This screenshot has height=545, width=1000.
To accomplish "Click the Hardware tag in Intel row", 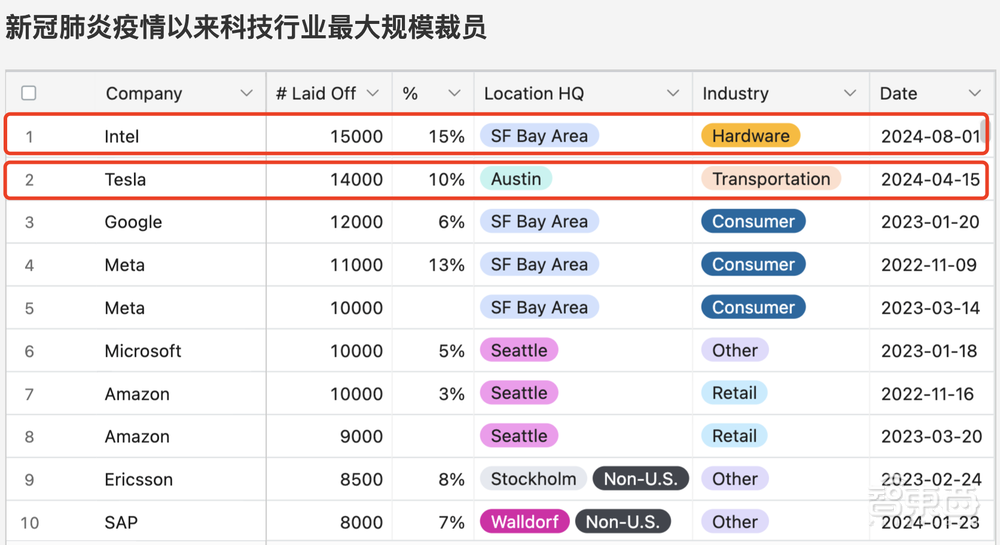I will pos(750,136).
